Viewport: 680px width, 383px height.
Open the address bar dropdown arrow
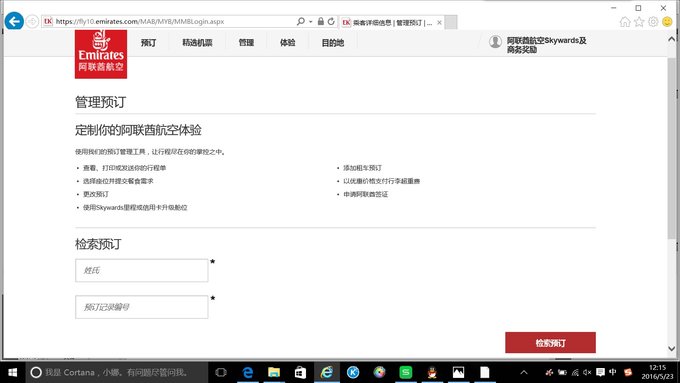(311, 22)
